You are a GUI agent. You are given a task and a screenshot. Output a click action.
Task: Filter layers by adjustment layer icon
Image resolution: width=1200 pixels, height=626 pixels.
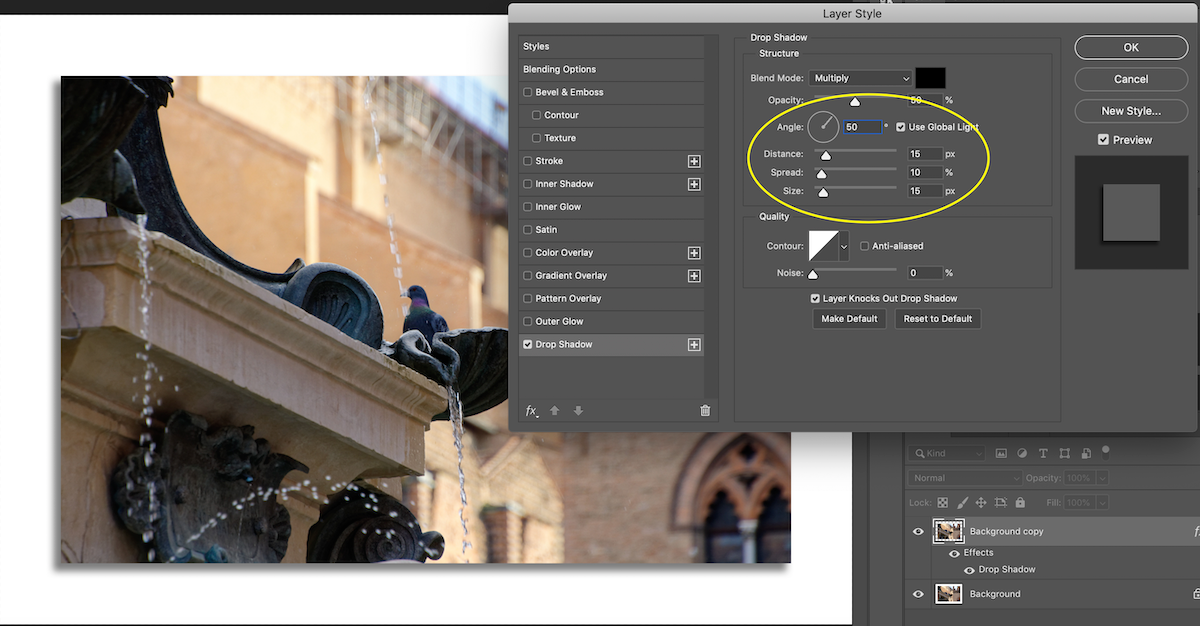coord(1022,453)
